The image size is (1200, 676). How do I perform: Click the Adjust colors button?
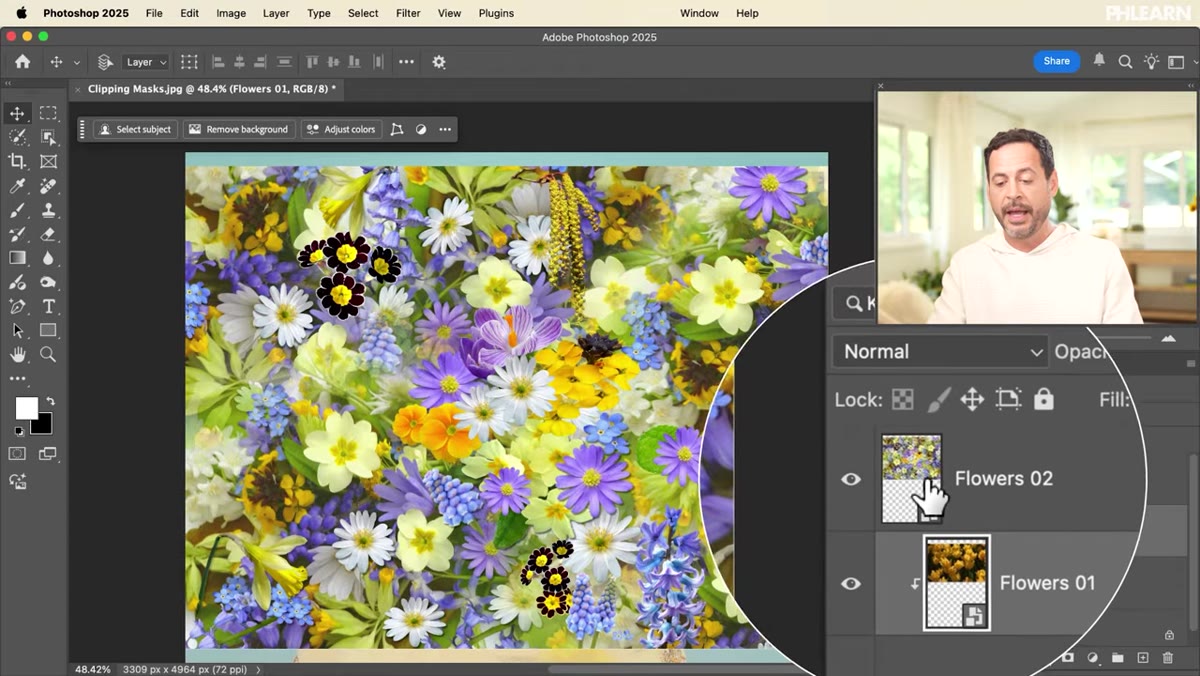click(x=341, y=129)
